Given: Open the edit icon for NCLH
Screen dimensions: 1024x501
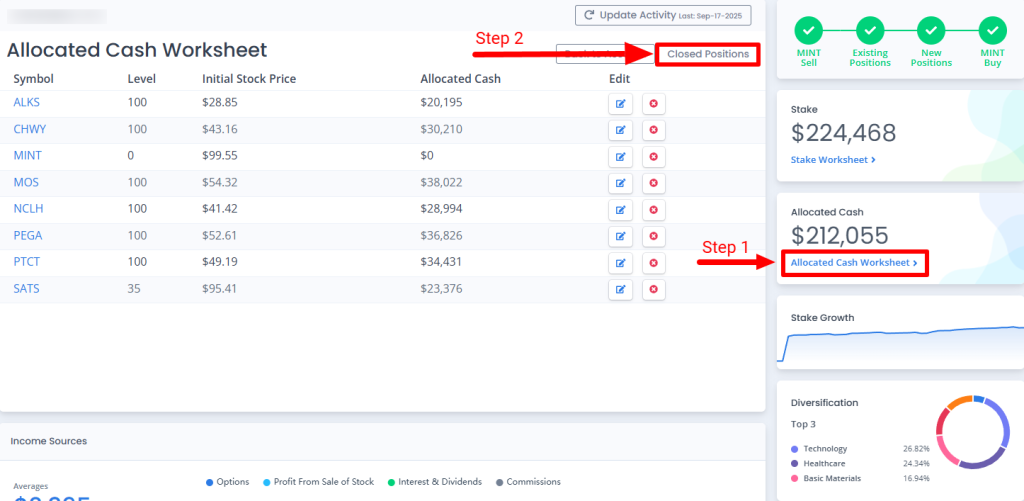Looking at the screenshot, I should pos(620,210).
